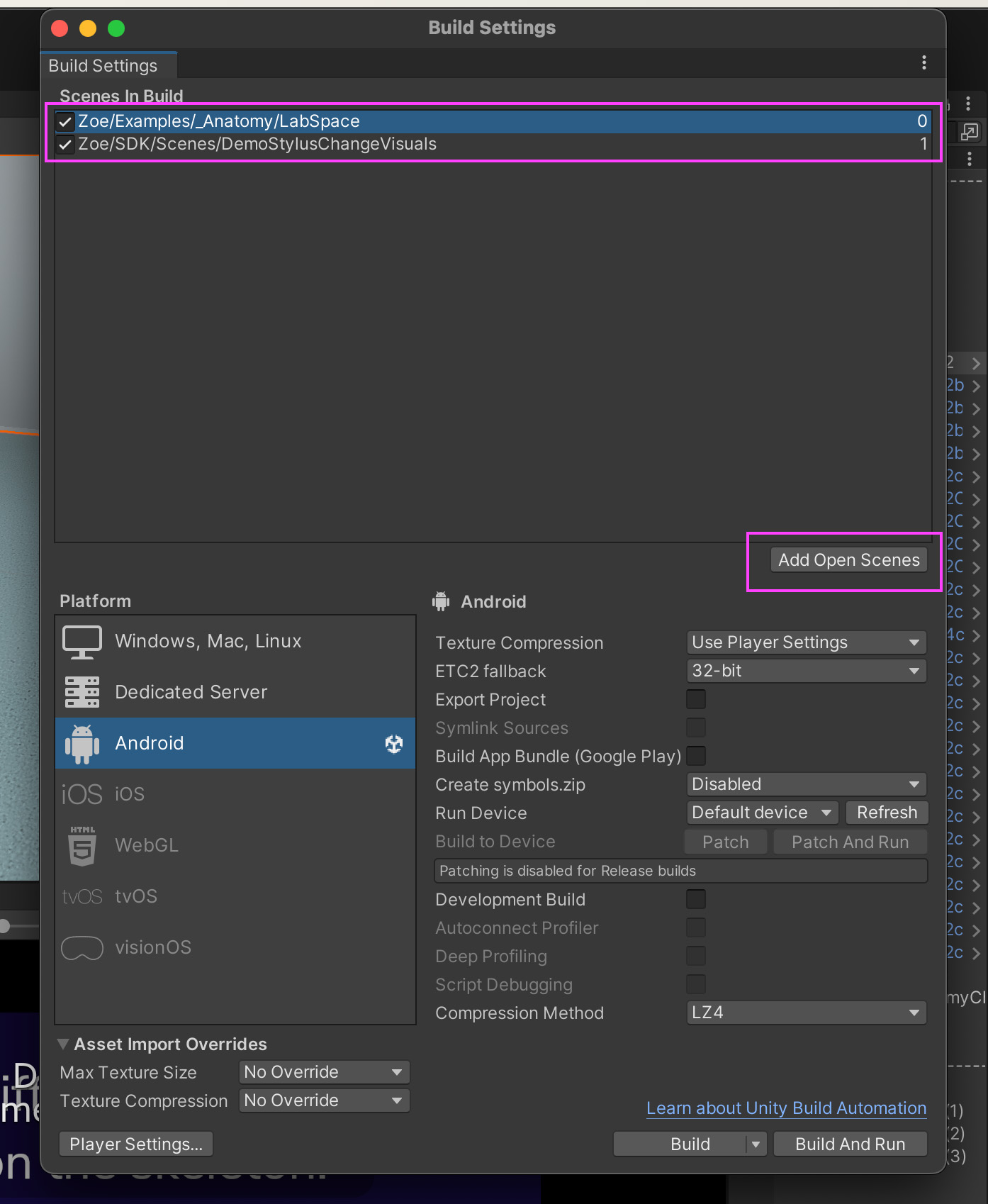Toggle the Autoconnect Profiler checkbox
Image resolution: width=988 pixels, height=1204 pixels.
coord(696,927)
